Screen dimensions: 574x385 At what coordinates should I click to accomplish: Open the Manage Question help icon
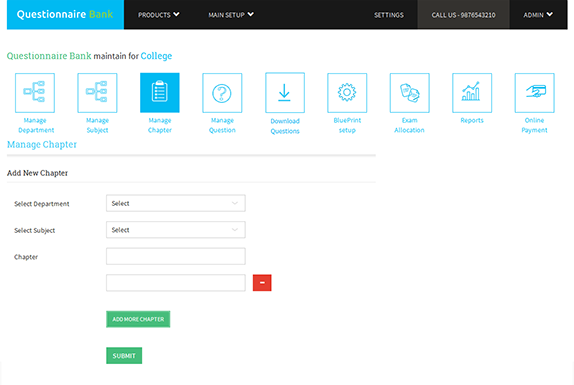[222, 93]
